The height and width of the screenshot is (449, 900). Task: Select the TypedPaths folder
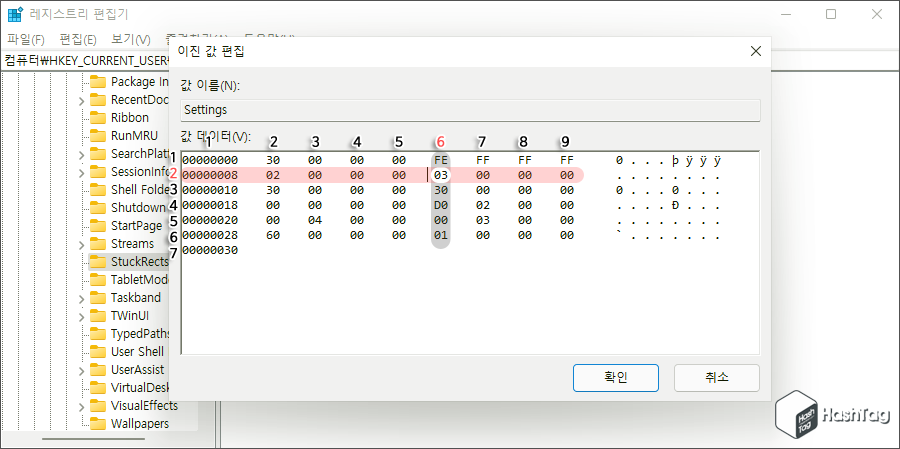pyautogui.click(x=140, y=334)
